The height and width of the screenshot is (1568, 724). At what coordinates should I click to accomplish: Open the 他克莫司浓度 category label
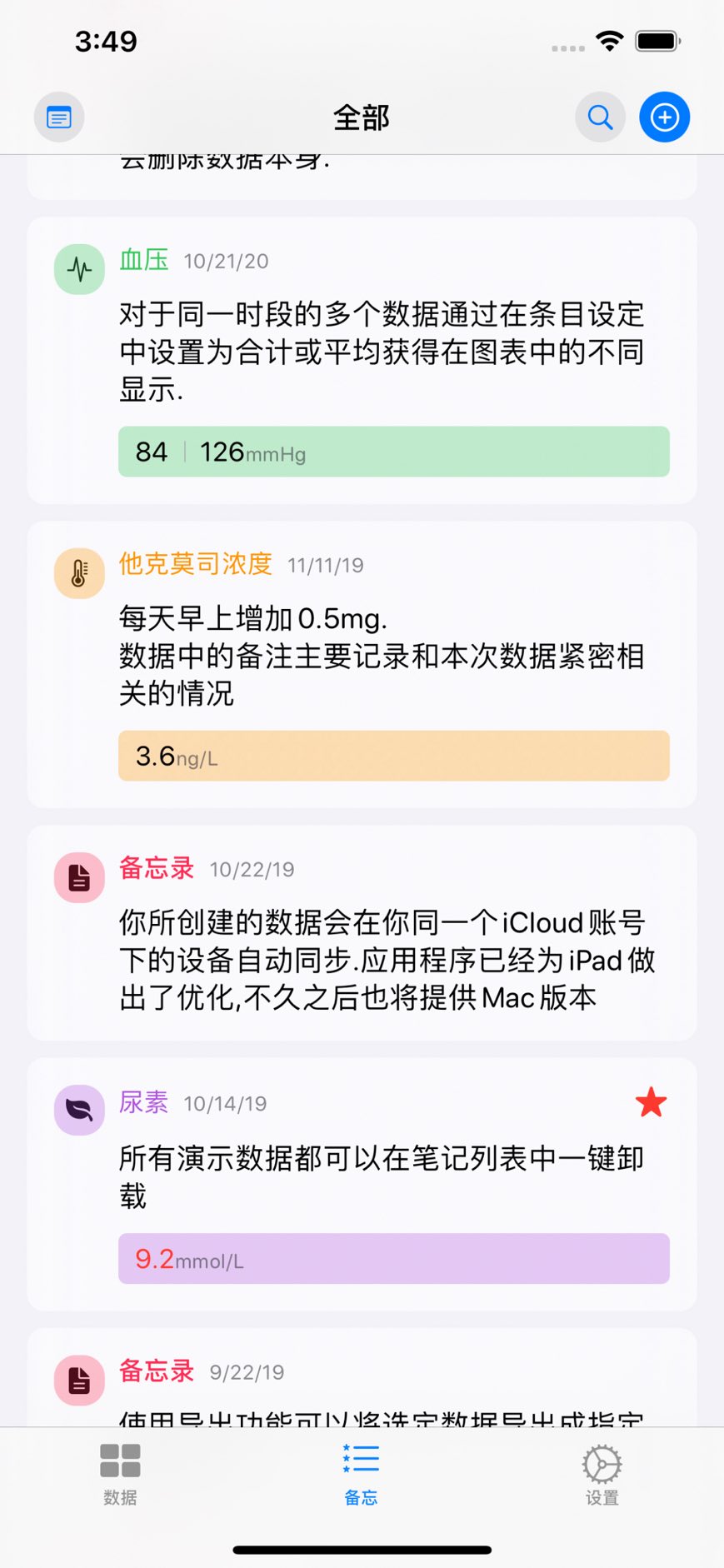(x=196, y=564)
